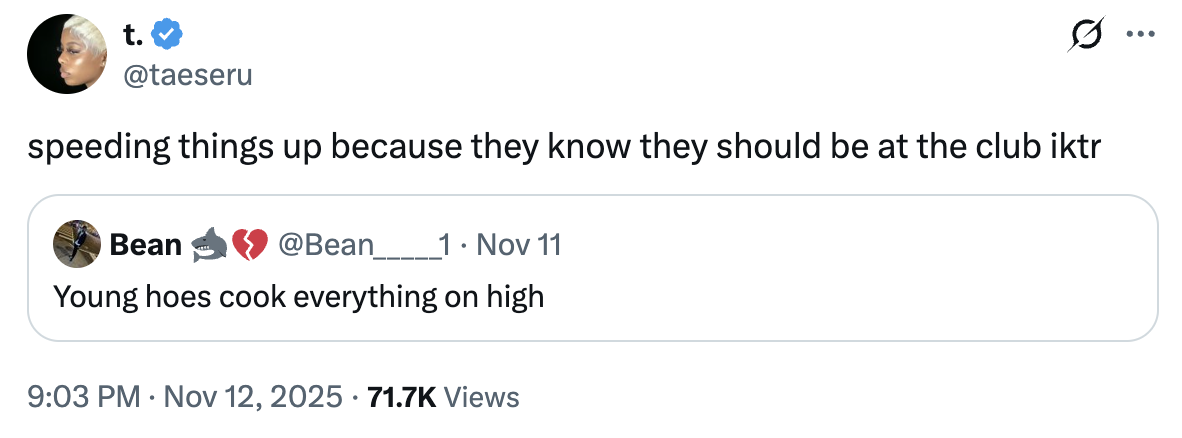The image size is (1182, 438).
Task: Open the three-dot more options menu
Action: pos(1138,37)
